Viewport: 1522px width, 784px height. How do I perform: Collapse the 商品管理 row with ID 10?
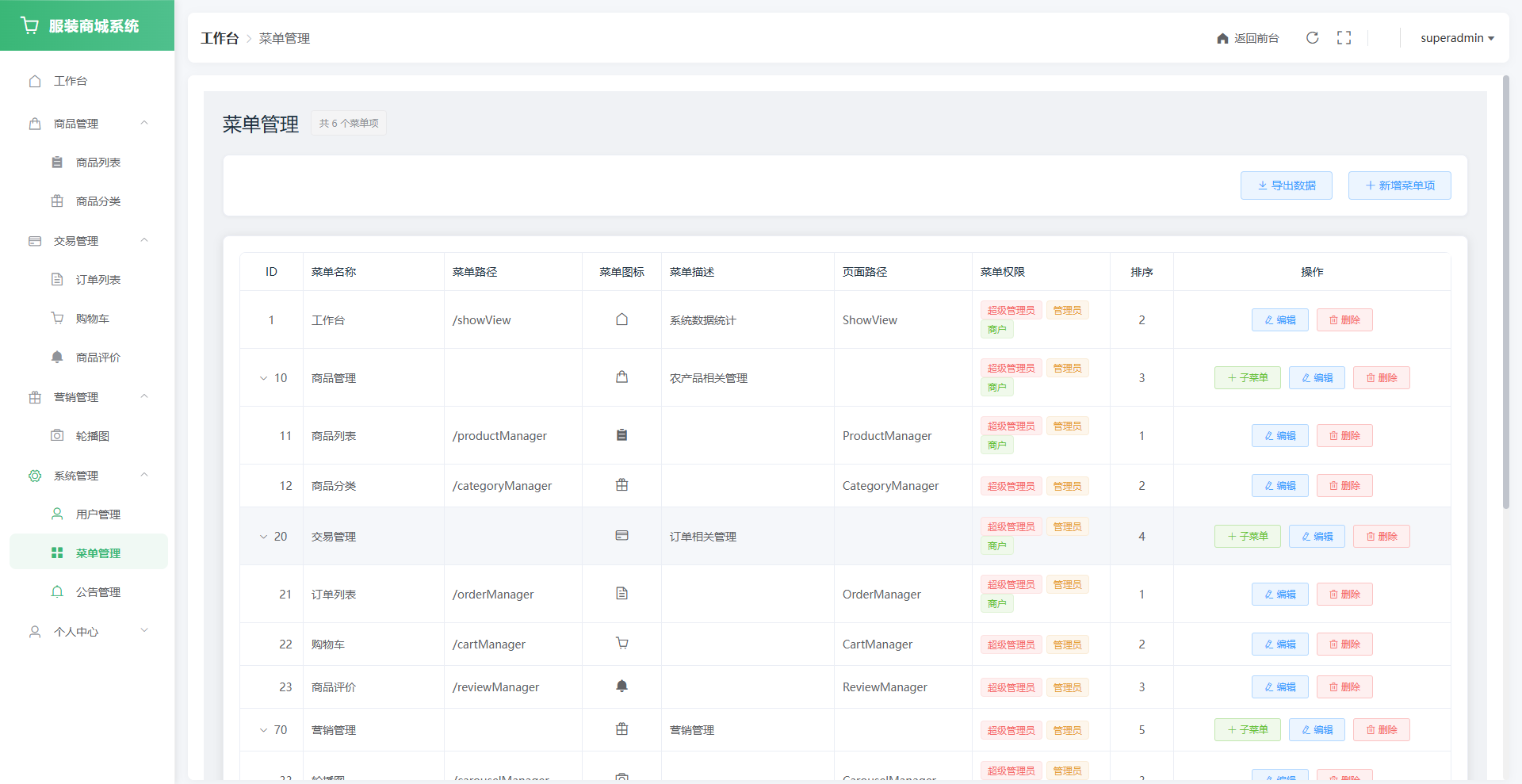(264, 378)
